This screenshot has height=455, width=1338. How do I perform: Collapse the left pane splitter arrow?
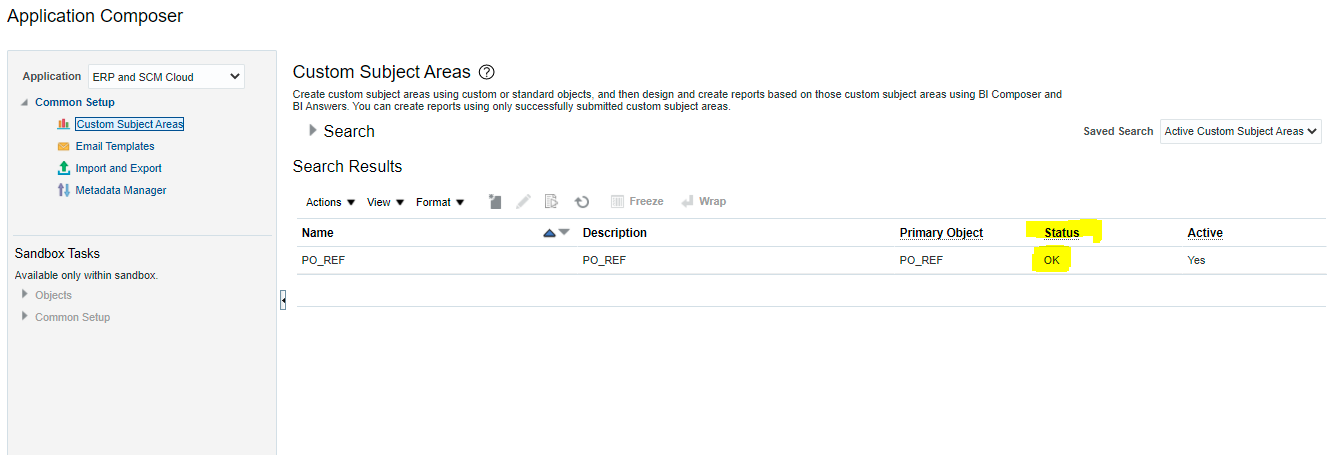click(283, 299)
